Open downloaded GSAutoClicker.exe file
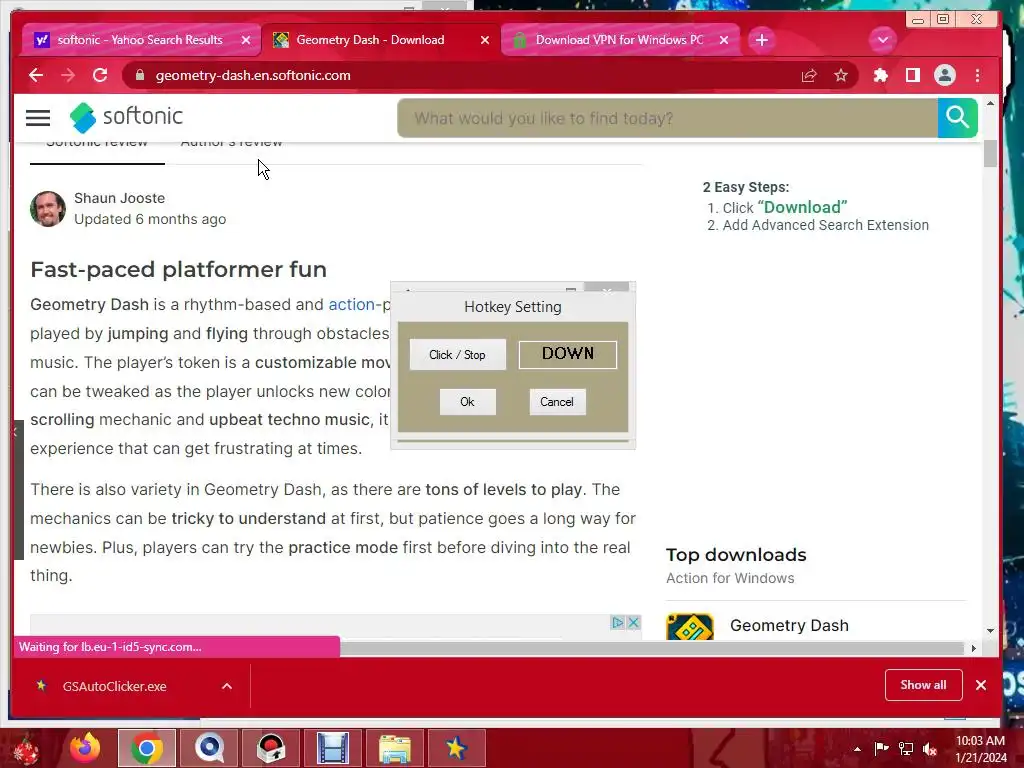The width and height of the screenshot is (1024, 768). 114,686
